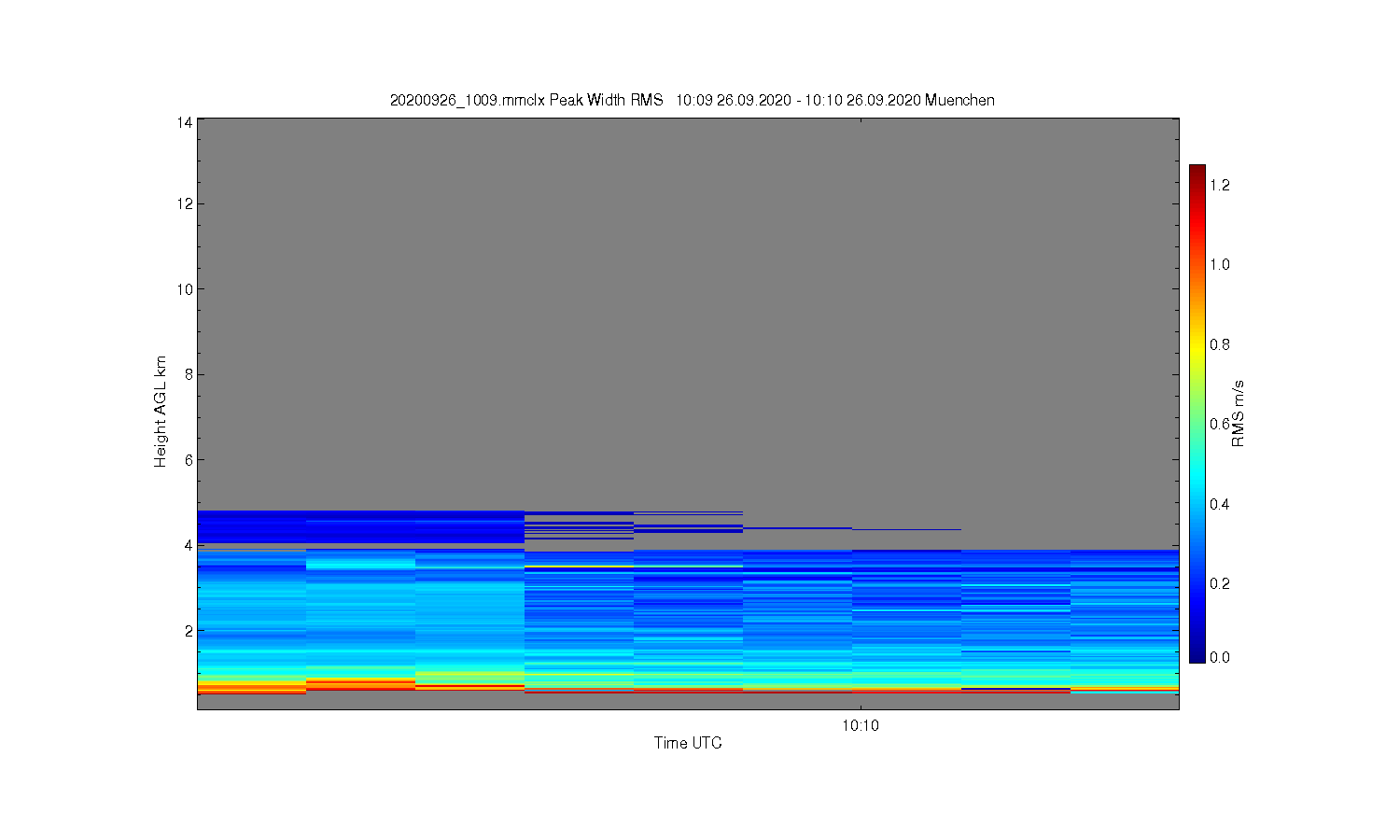Click the 14 height axis tick label
The image size is (1400, 840).
185,122
